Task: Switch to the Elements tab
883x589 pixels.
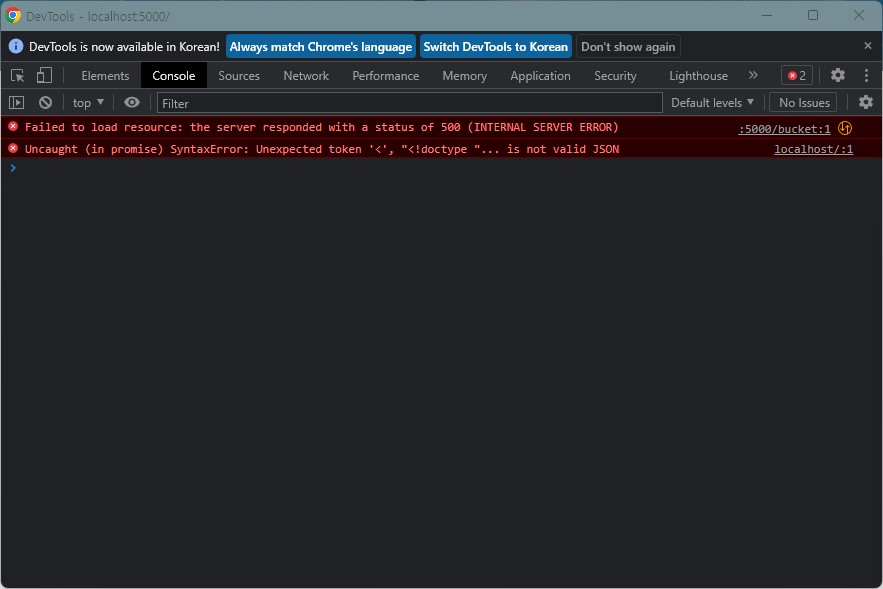Action: click(x=105, y=75)
